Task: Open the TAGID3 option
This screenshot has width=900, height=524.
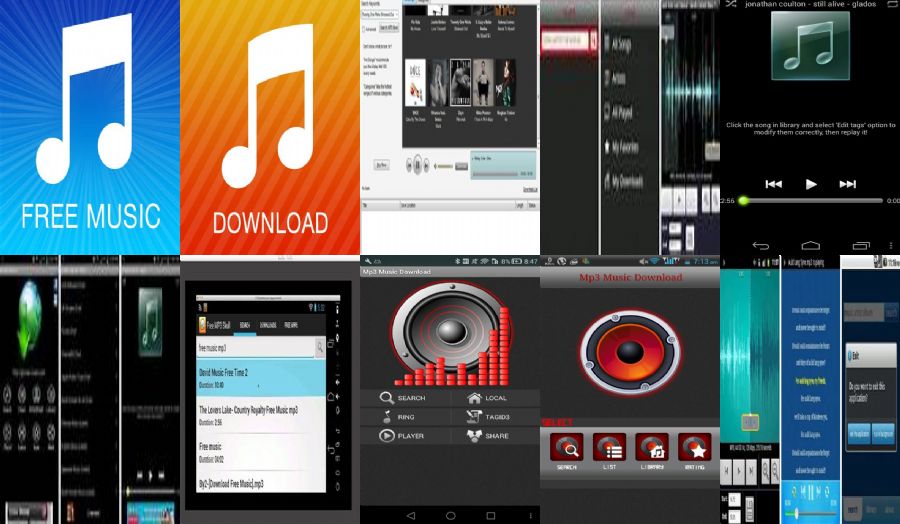Action: [x=474, y=416]
